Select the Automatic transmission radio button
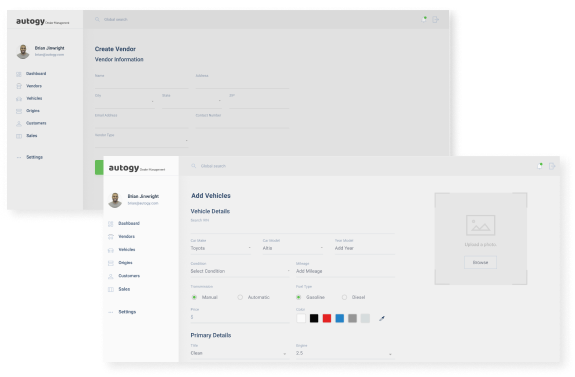The height and width of the screenshot is (377, 575). 240,297
